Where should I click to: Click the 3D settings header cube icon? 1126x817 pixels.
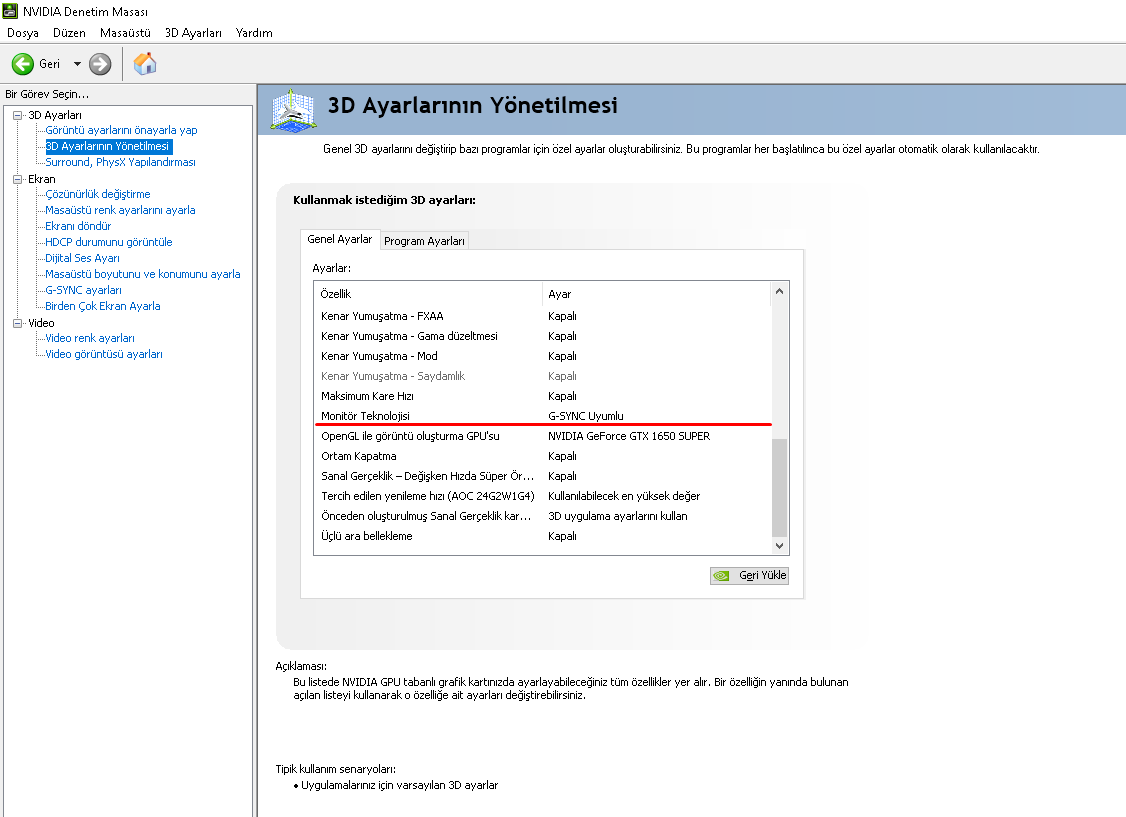[x=293, y=110]
